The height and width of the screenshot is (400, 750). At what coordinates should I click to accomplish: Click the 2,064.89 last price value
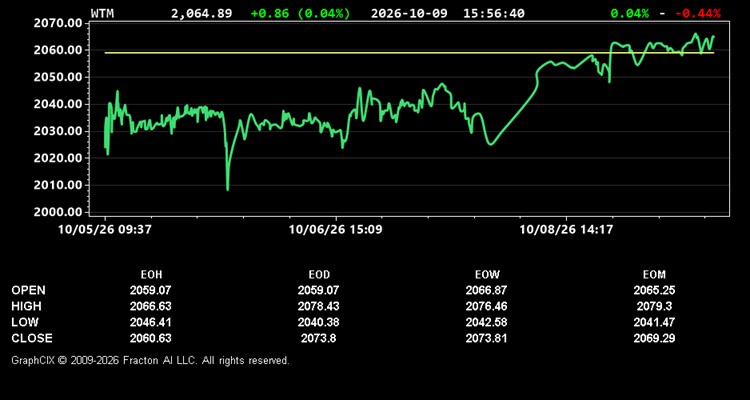[x=201, y=13]
